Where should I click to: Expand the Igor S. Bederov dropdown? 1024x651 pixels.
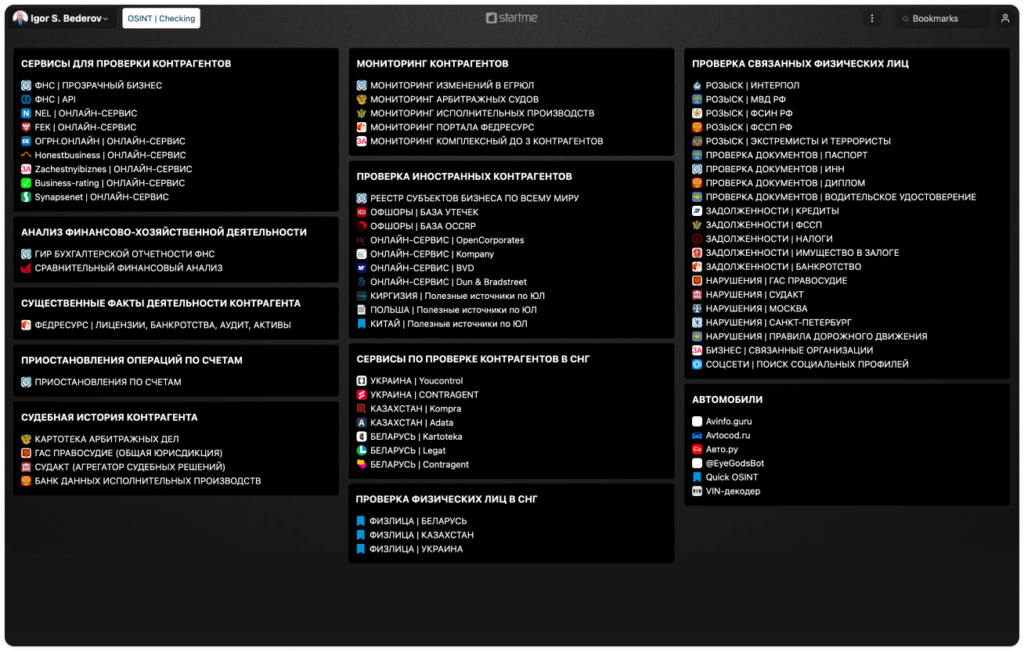click(62, 18)
